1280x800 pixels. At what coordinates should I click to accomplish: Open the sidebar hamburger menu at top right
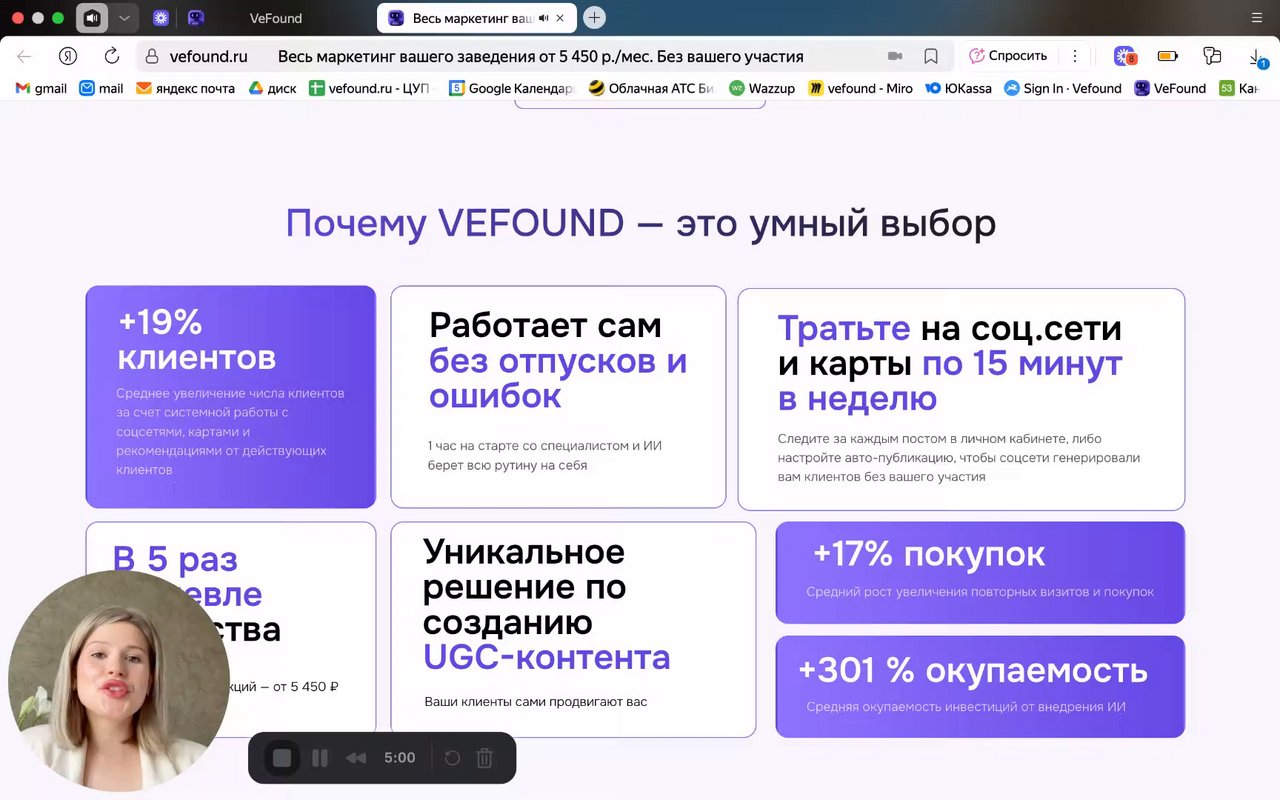pos(1257,18)
